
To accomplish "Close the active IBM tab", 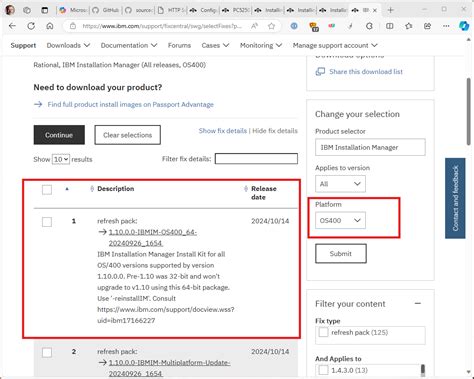I will (375, 10).
